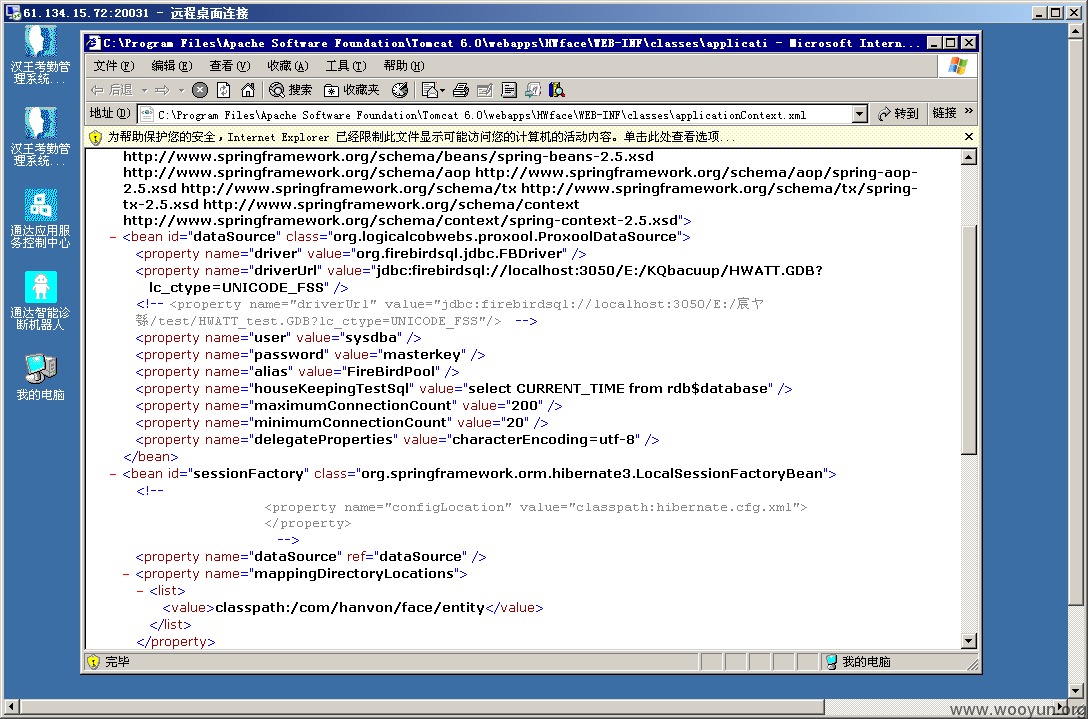Open 通达应用服务控制中心 desktop icon
1088x719 pixels.
(x=41, y=219)
